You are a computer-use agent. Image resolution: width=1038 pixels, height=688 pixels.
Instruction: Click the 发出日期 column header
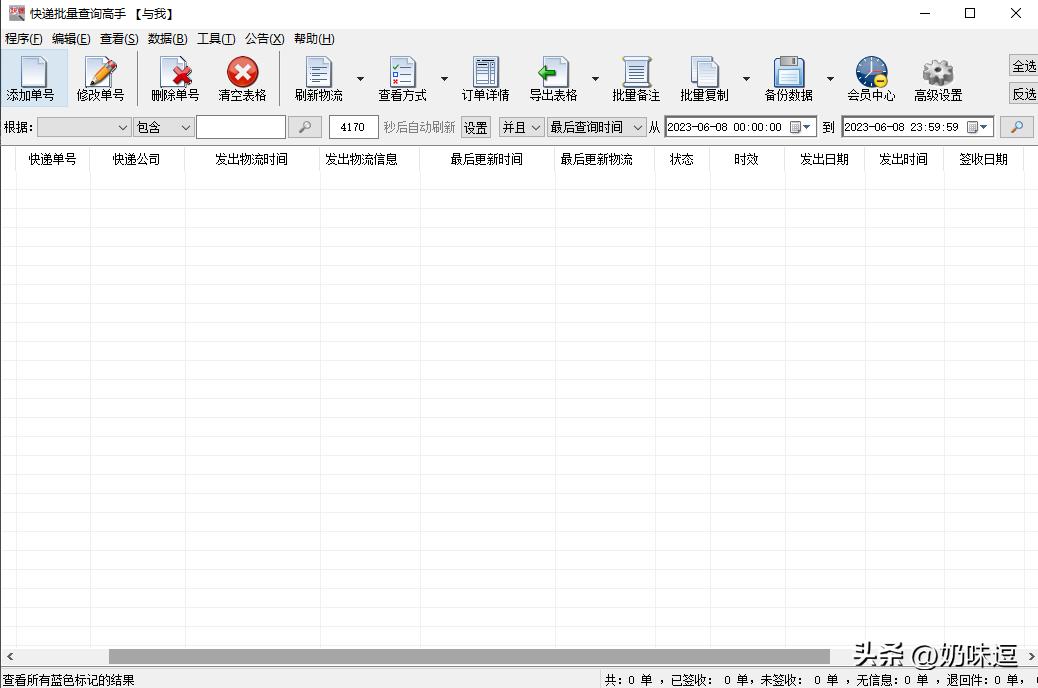824,160
